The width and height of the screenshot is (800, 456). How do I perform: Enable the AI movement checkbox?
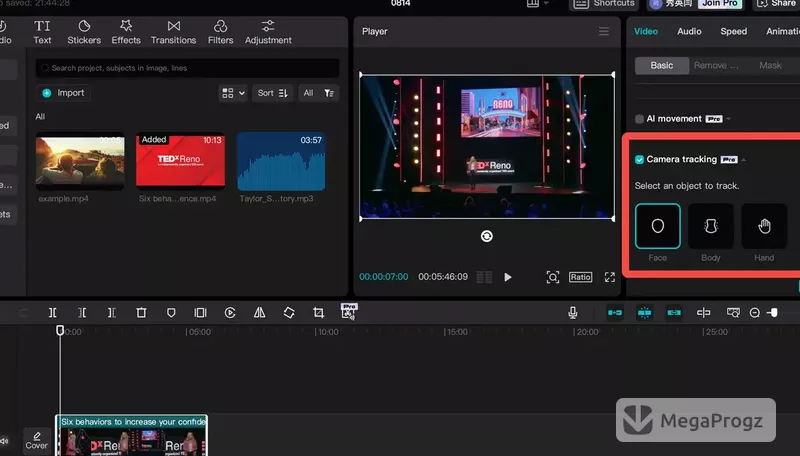[639, 119]
